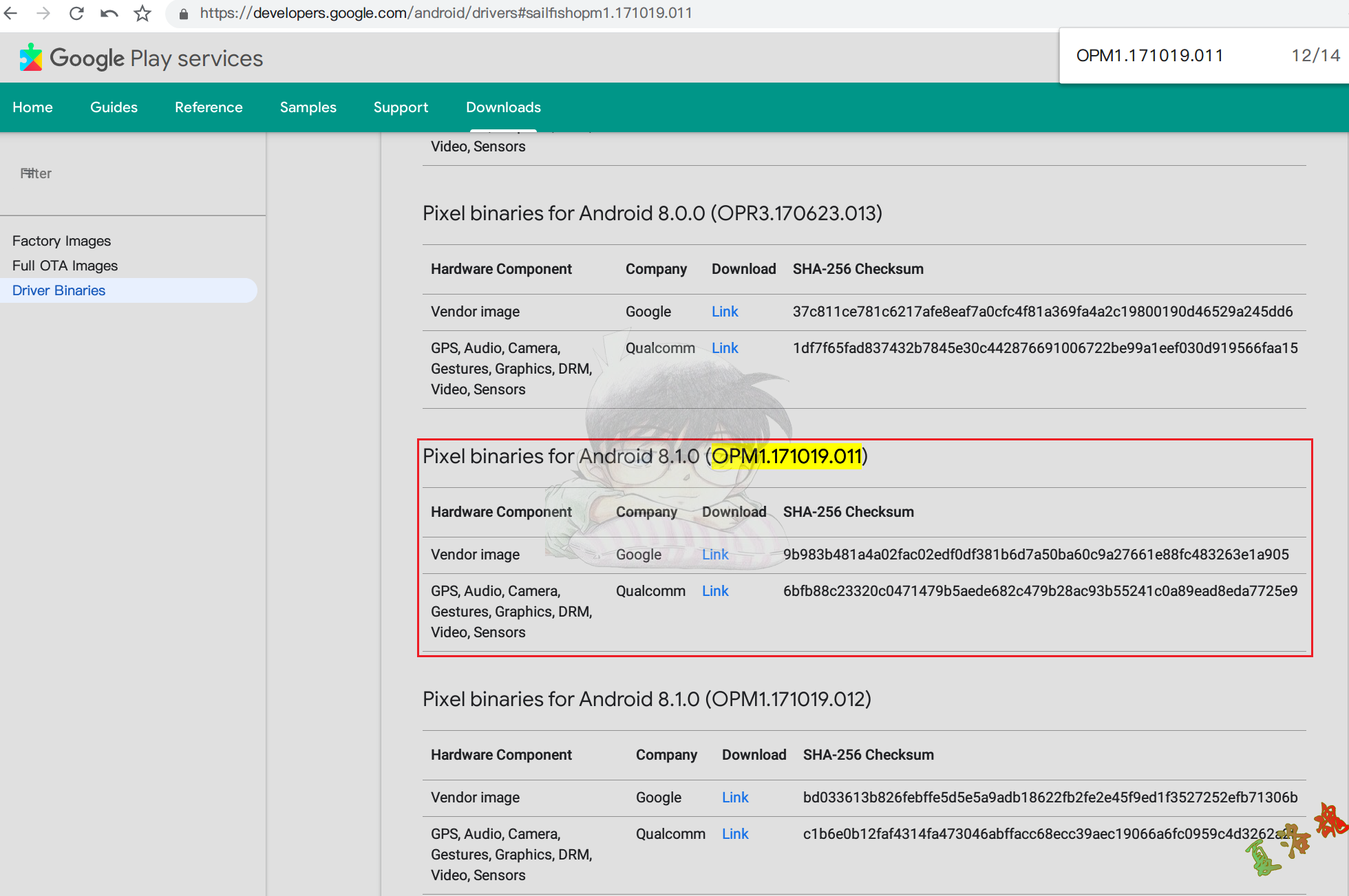Bookmark page with the star icon

tap(142, 13)
